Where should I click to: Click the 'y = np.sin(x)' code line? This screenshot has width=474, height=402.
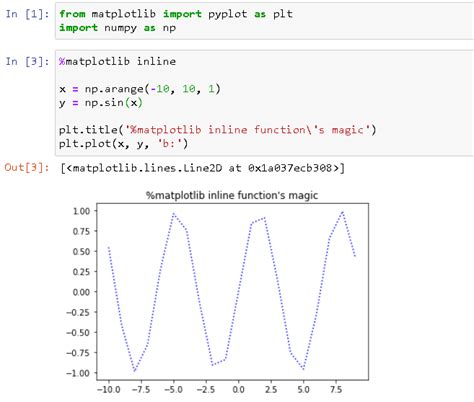[101, 103]
